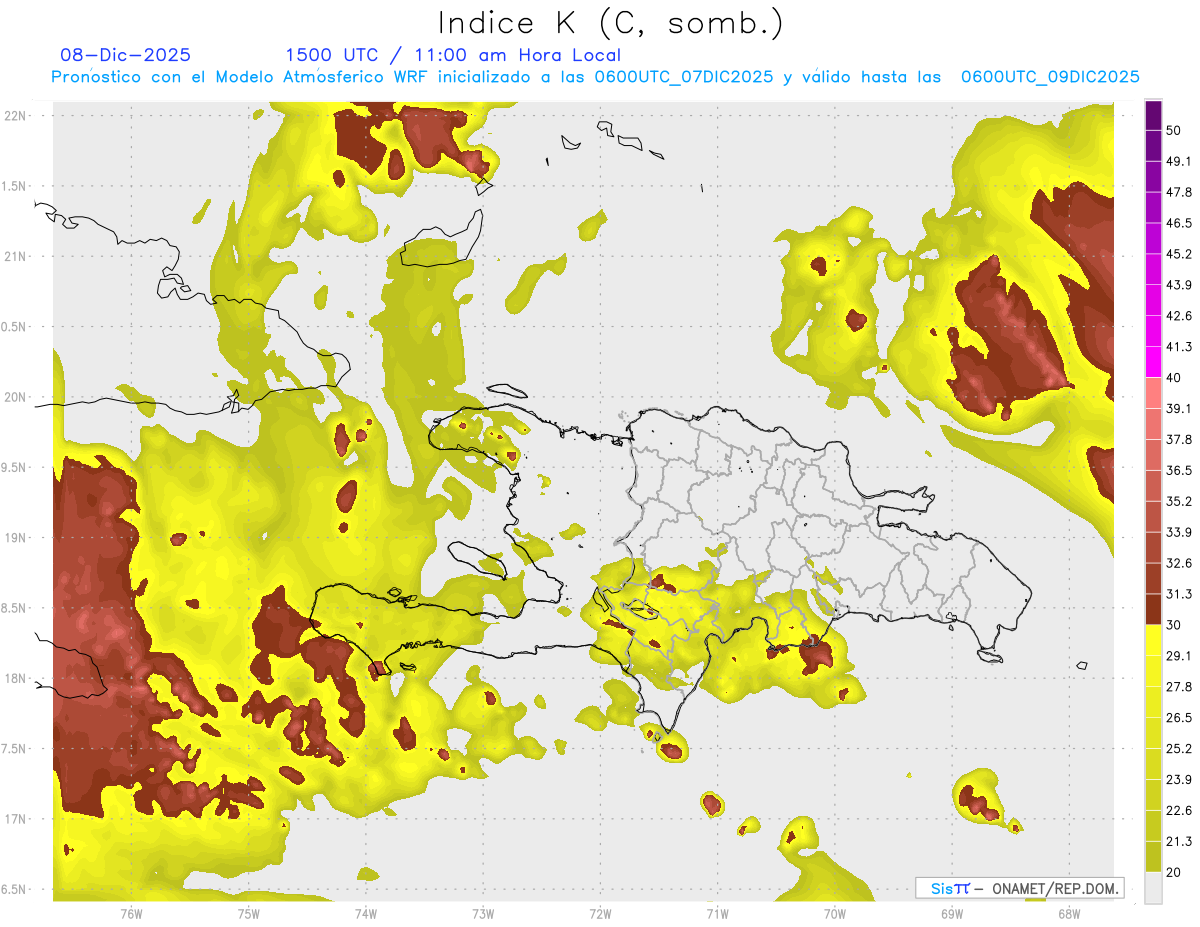Click the "27.8" color scale label
The height and width of the screenshot is (927, 1200).
click(1179, 687)
